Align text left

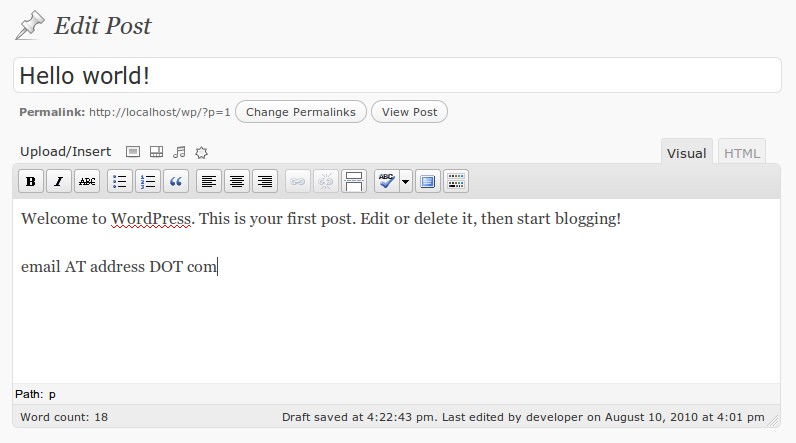click(x=209, y=181)
